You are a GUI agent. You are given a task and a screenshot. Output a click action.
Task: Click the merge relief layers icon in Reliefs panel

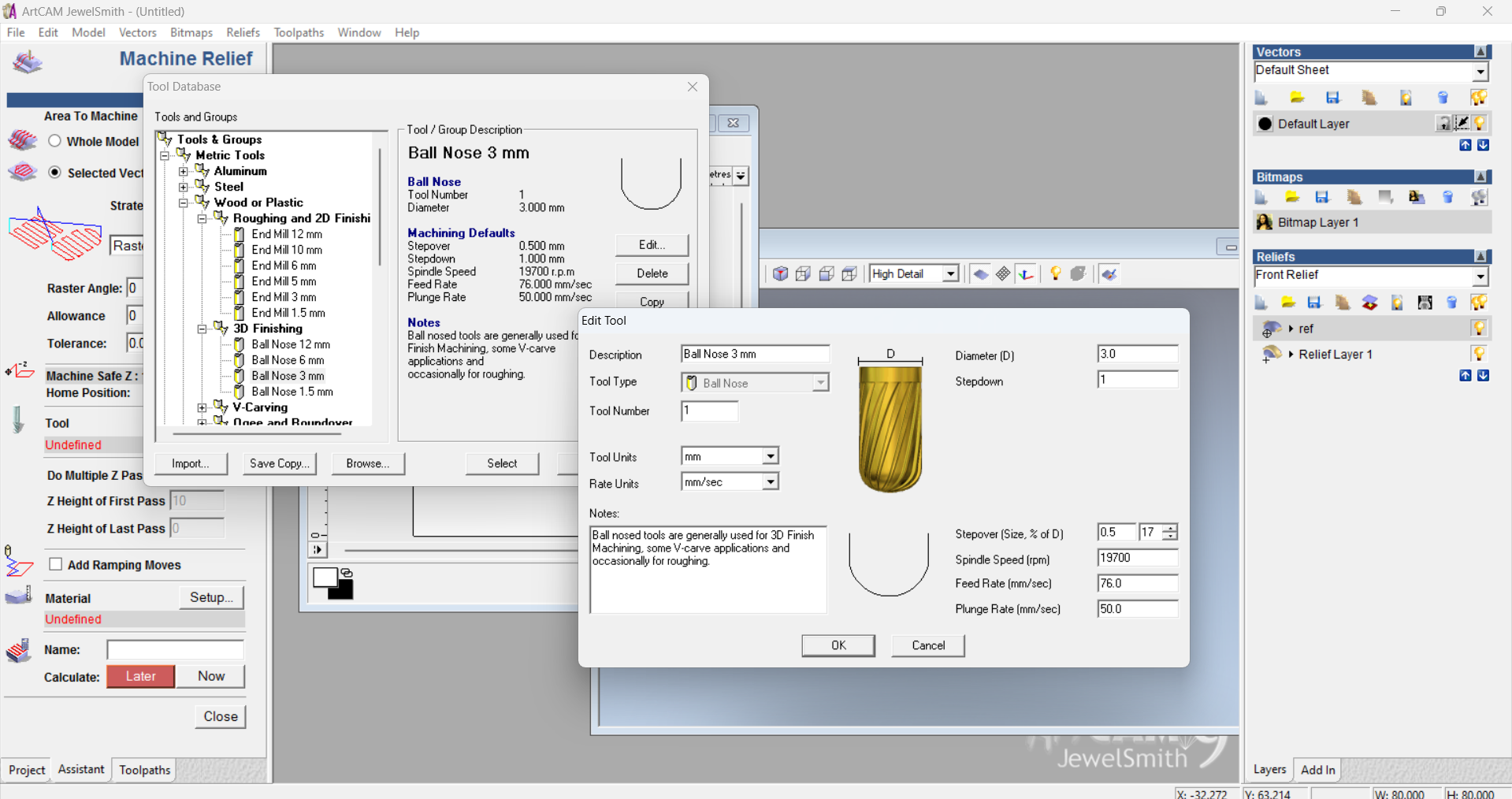point(1370,303)
